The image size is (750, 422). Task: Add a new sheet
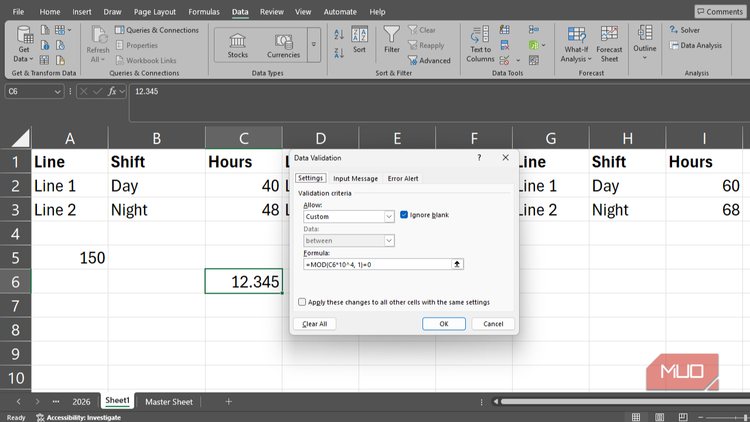(x=228, y=402)
